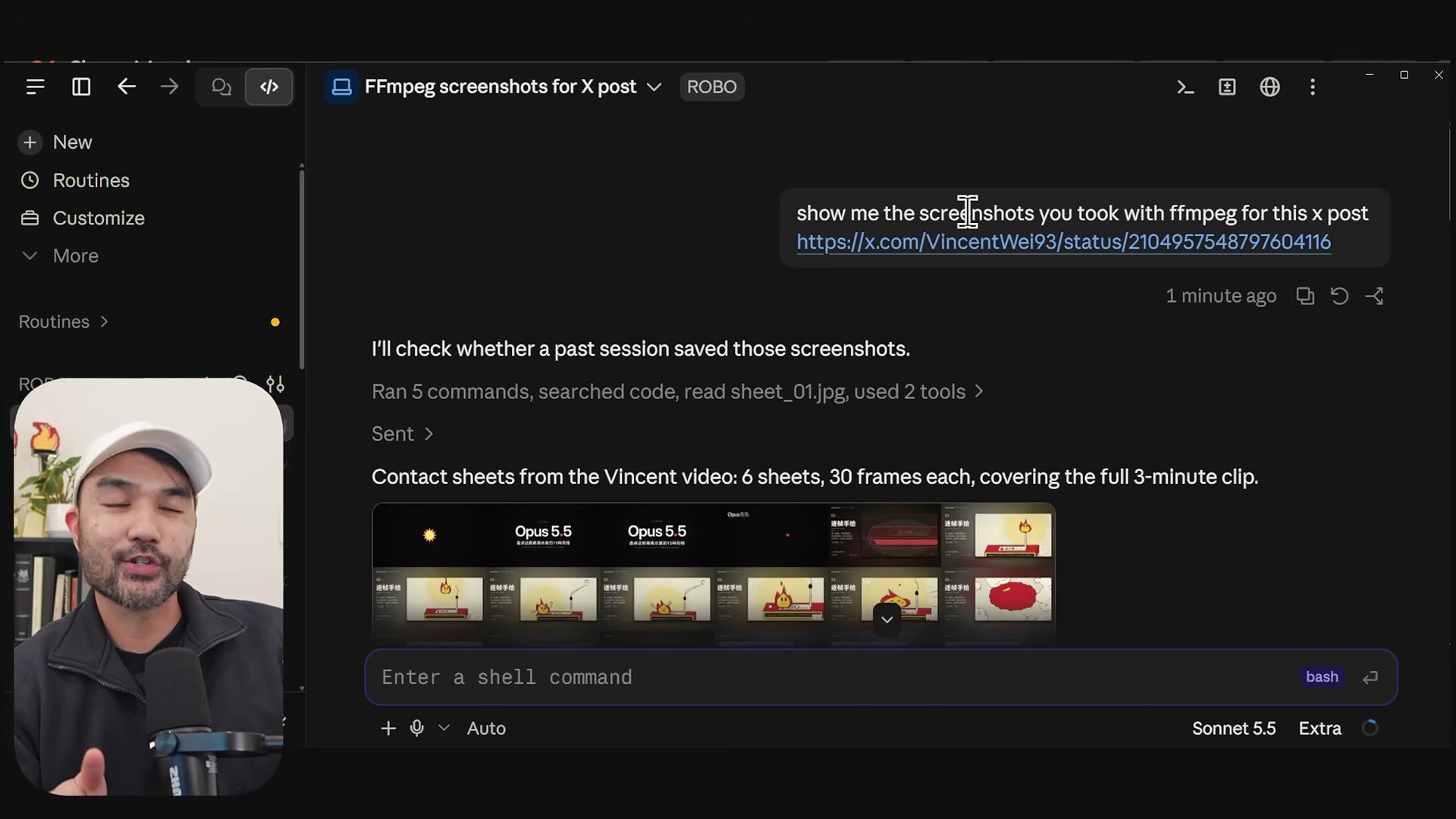1456x819 pixels.
Task: Change the Extra effort setting
Action: [1319, 729]
